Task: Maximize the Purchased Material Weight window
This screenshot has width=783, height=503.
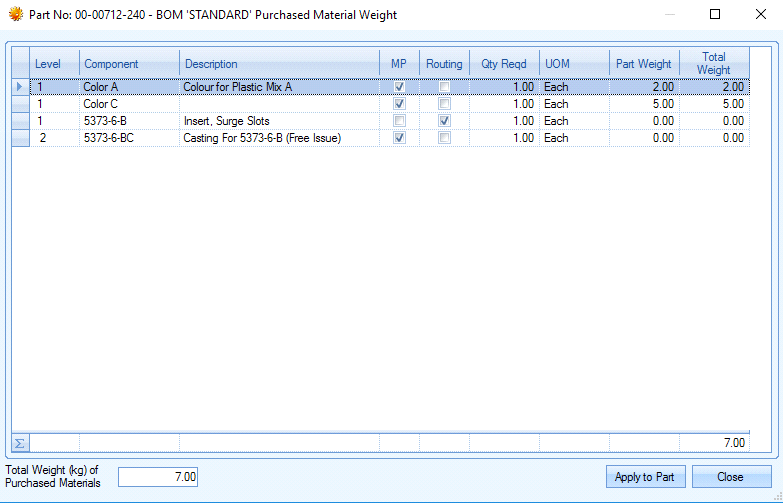Action: 715,15
